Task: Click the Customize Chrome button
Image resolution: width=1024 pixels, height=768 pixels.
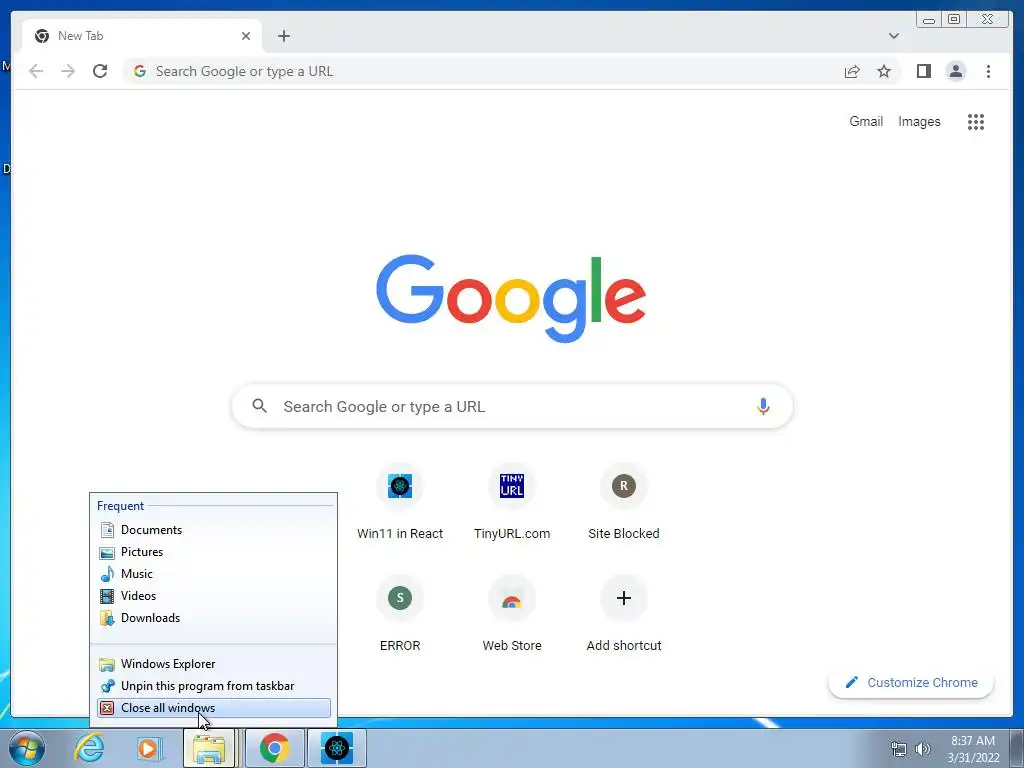Action: pos(911,682)
